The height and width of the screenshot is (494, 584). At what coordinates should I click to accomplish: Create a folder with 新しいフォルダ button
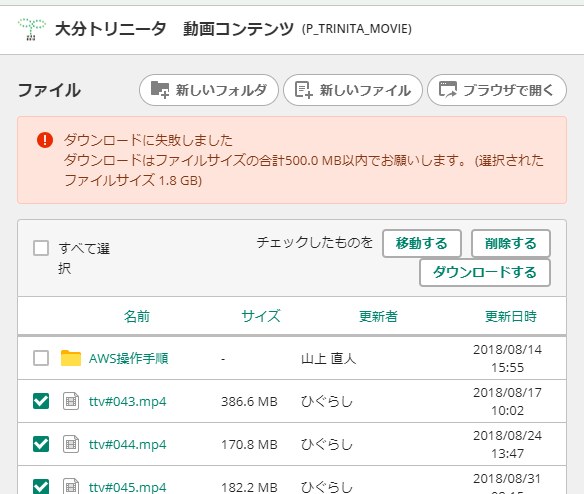coord(209,90)
